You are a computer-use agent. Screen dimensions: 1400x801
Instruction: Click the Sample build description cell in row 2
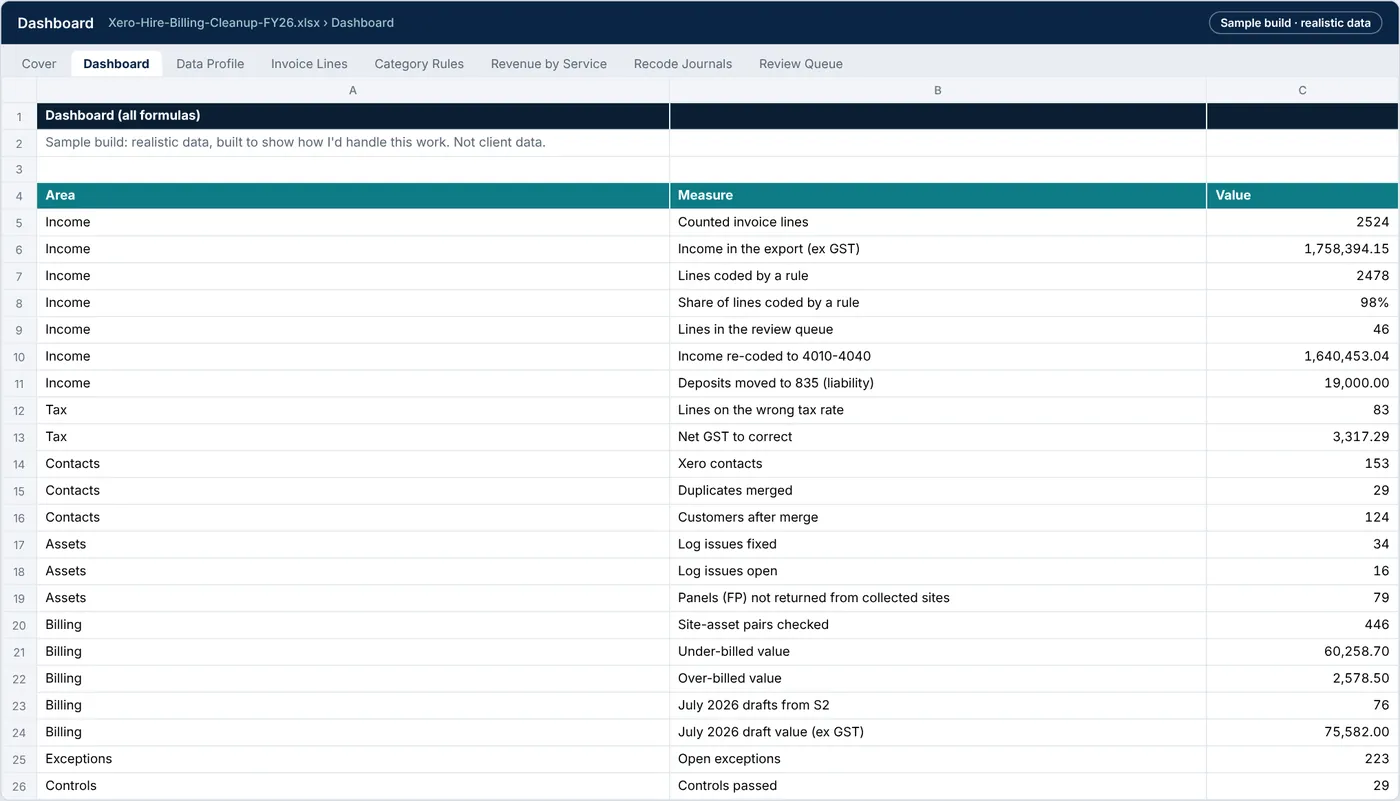click(353, 142)
